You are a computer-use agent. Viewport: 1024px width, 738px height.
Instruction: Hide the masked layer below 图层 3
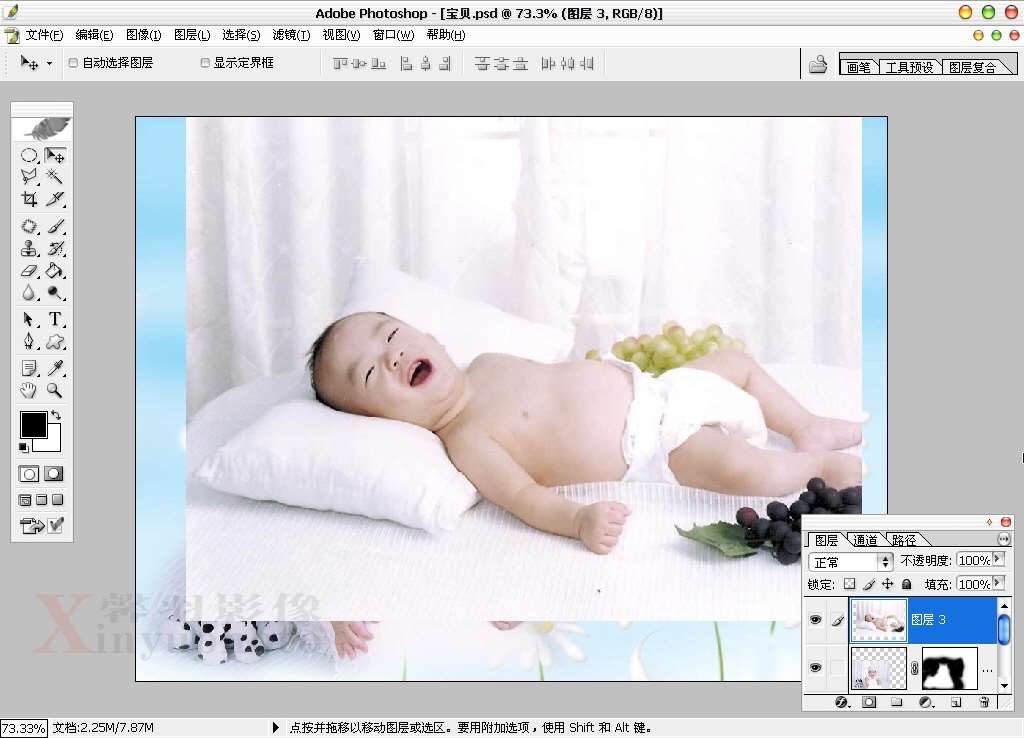click(816, 667)
